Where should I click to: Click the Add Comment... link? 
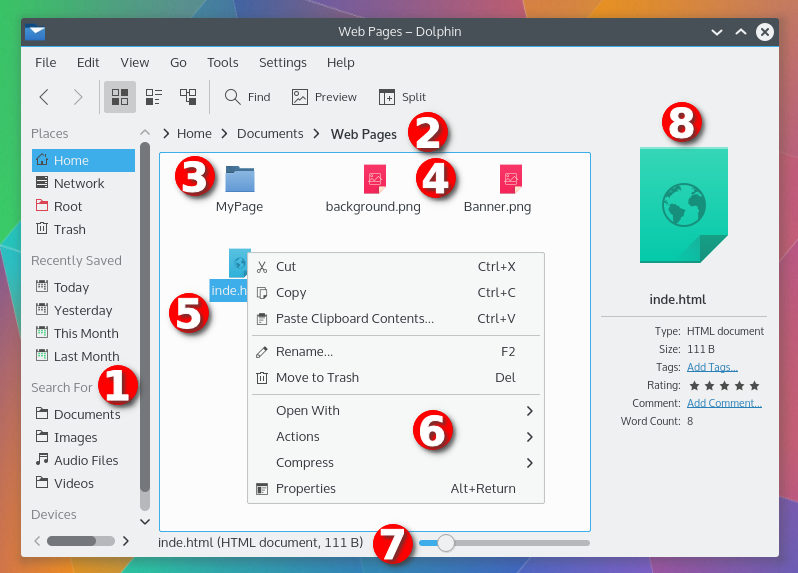724,403
